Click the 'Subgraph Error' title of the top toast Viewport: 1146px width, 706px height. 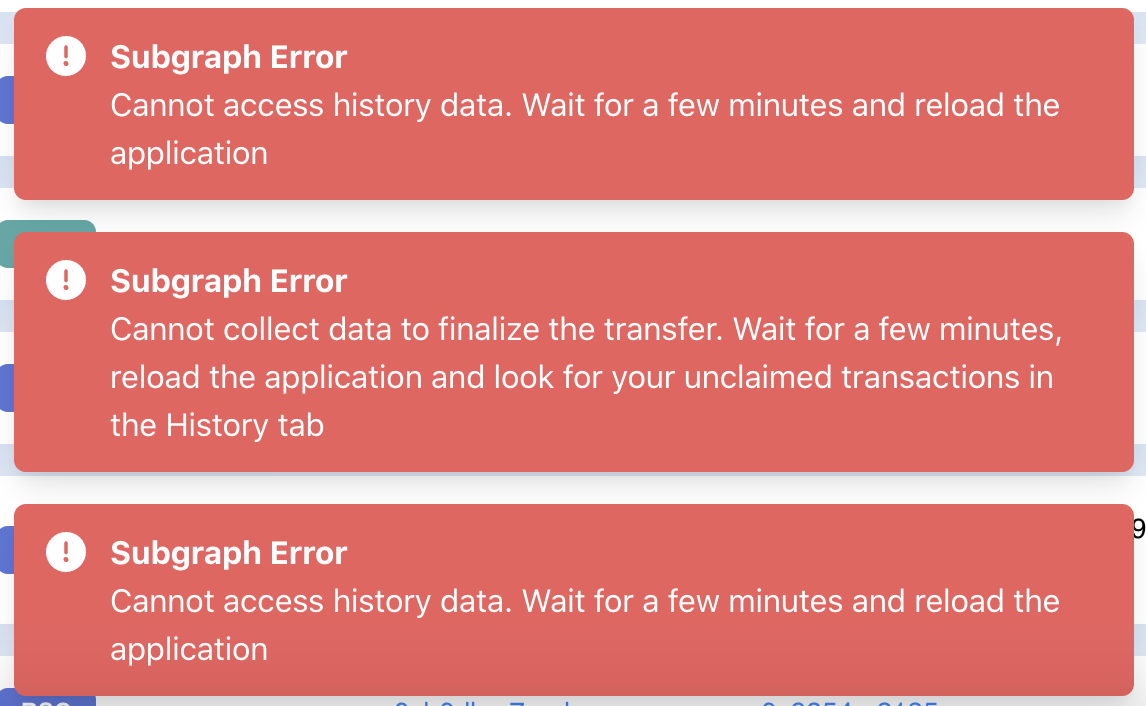[x=229, y=57]
